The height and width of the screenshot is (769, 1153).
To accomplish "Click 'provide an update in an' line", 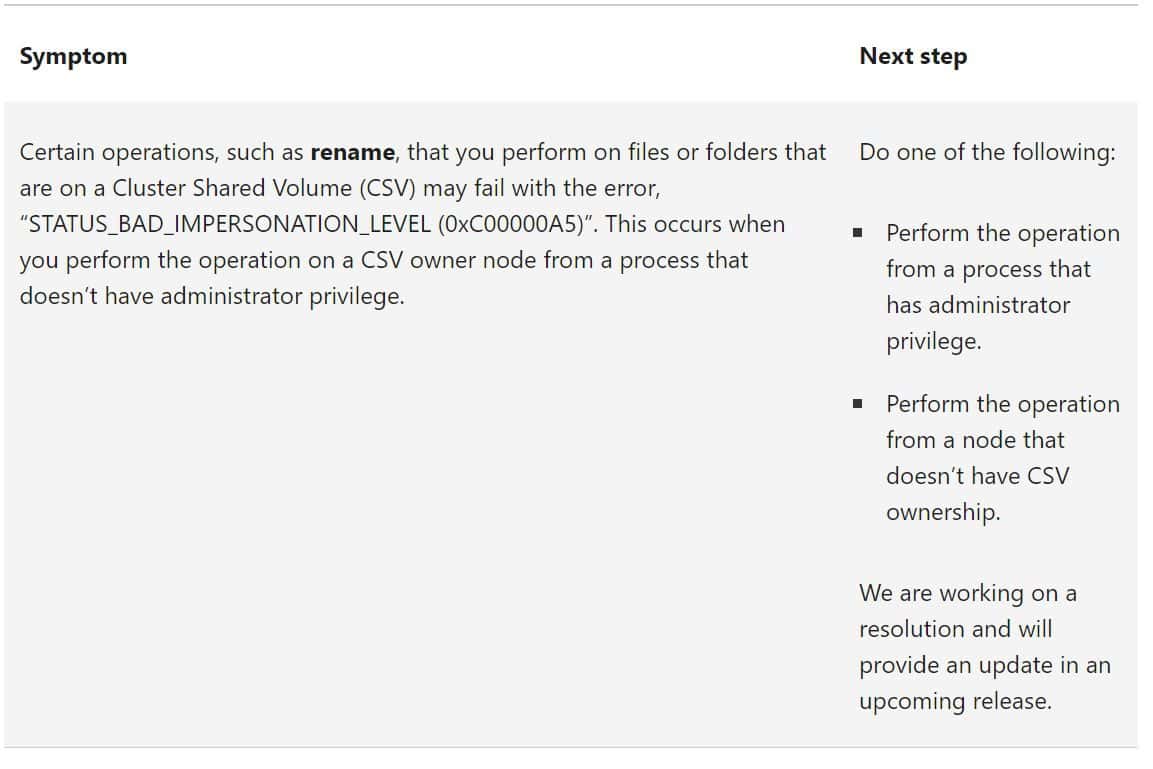I will 985,665.
